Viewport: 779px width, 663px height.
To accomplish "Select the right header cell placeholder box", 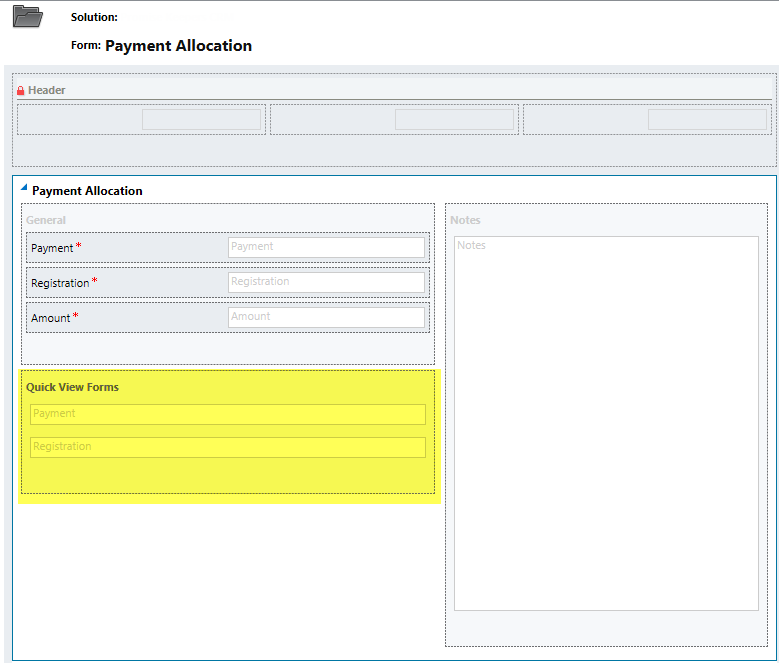I will tap(707, 120).
